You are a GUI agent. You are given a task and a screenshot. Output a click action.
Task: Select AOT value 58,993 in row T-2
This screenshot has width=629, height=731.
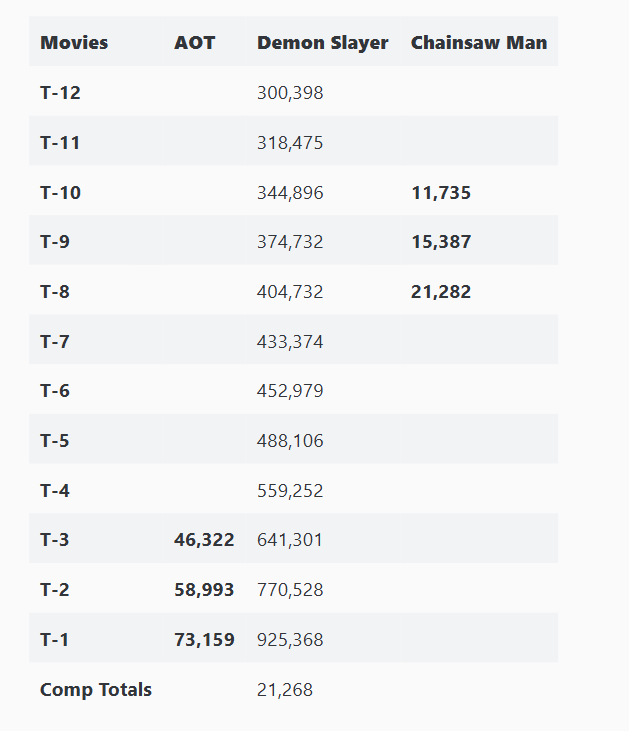tap(204, 590)
